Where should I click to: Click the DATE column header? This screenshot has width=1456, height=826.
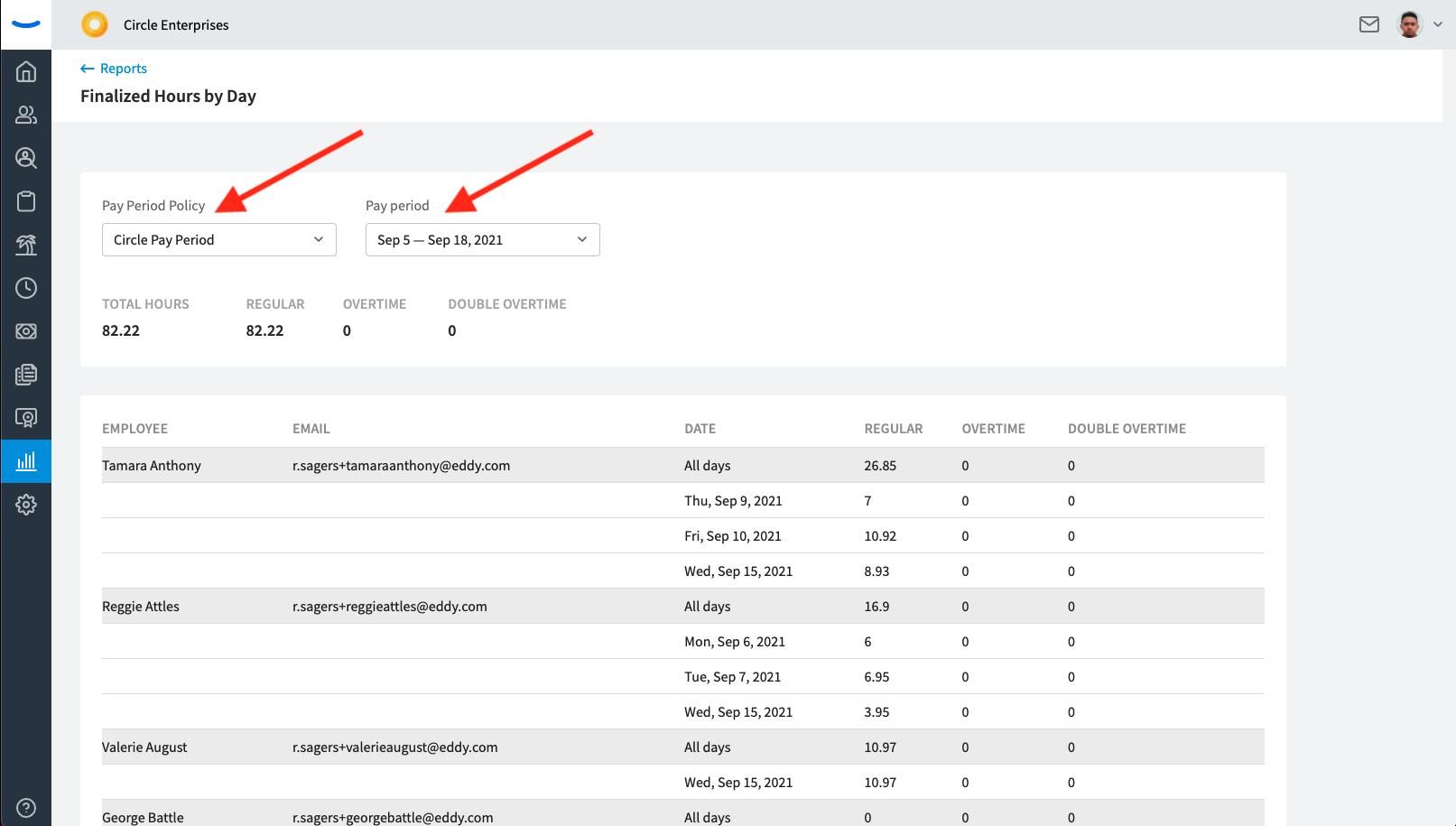700,429
